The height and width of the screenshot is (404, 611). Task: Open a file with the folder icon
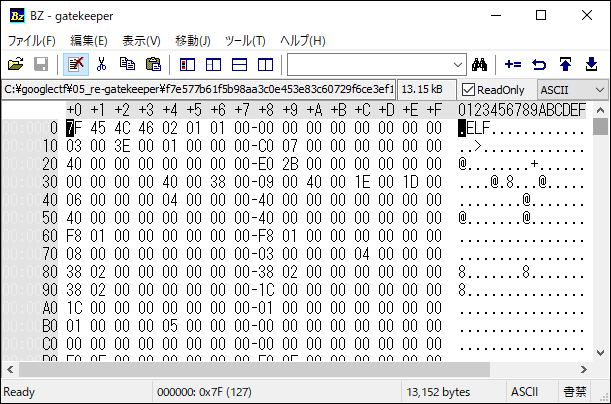[x=16, y=64]
